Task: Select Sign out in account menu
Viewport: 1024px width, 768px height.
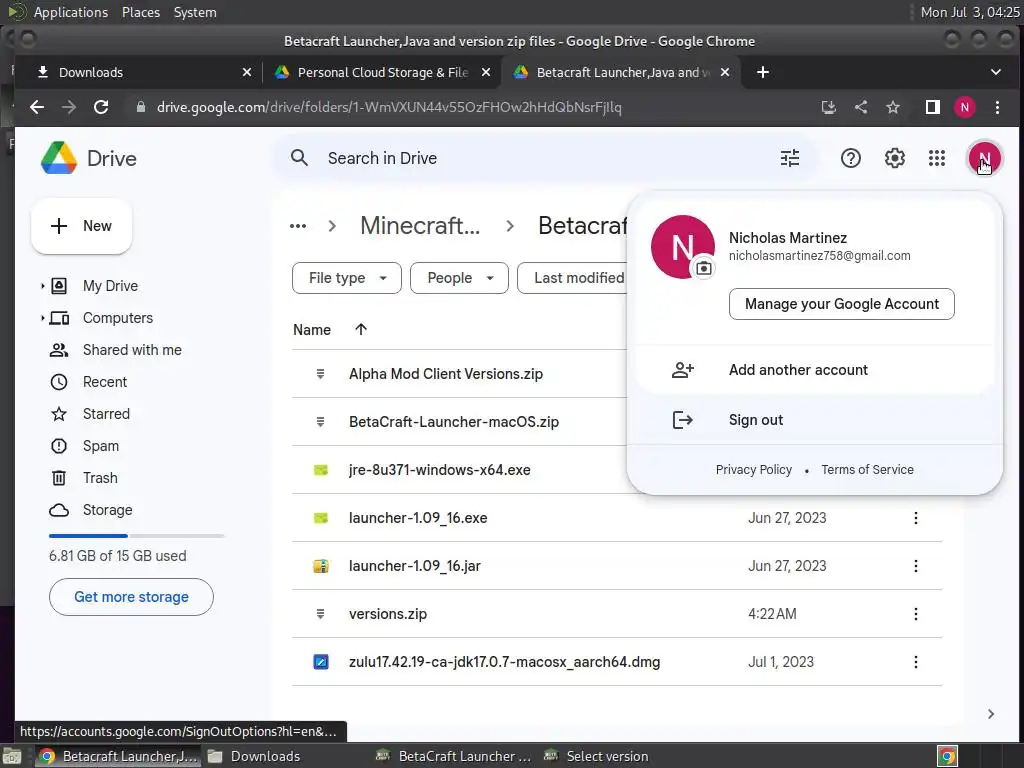Action: (815, 420)
